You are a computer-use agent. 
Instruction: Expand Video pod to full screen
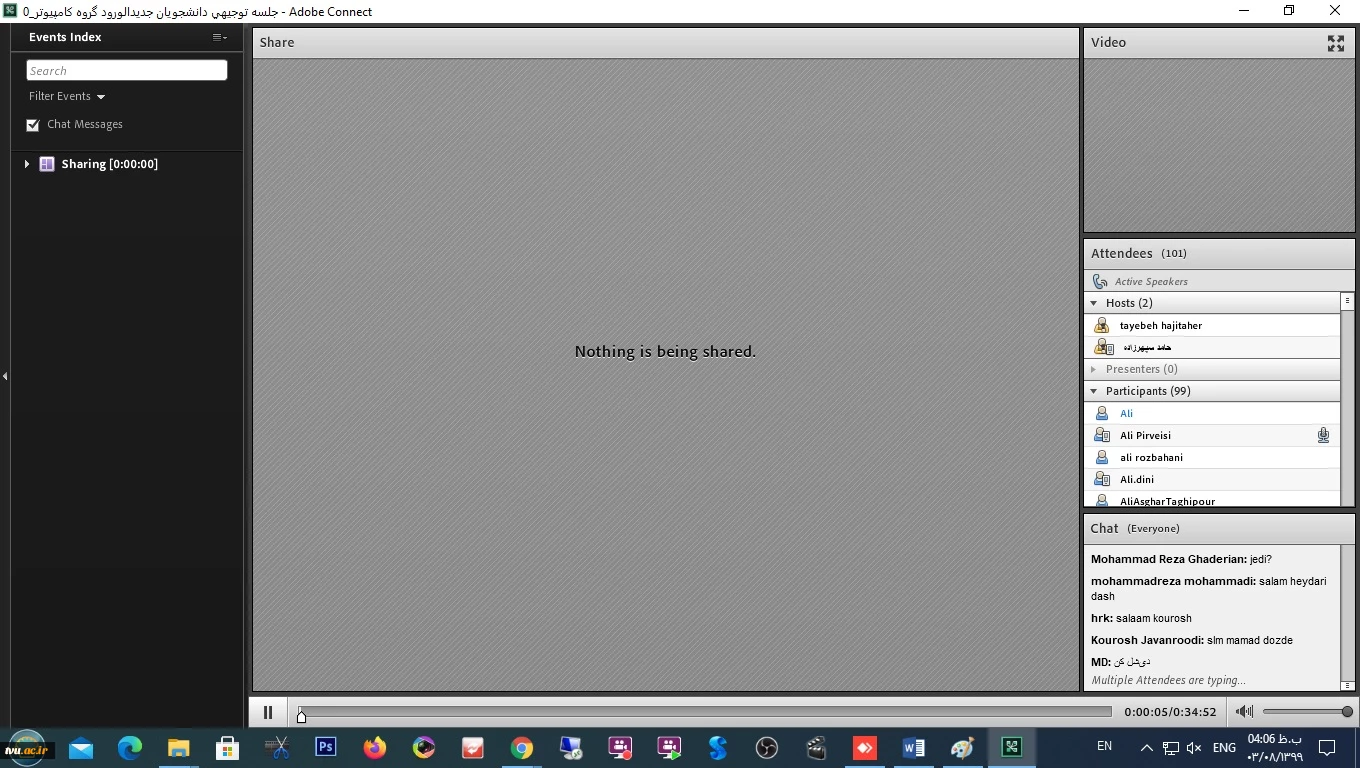[x=1335, y=43]
